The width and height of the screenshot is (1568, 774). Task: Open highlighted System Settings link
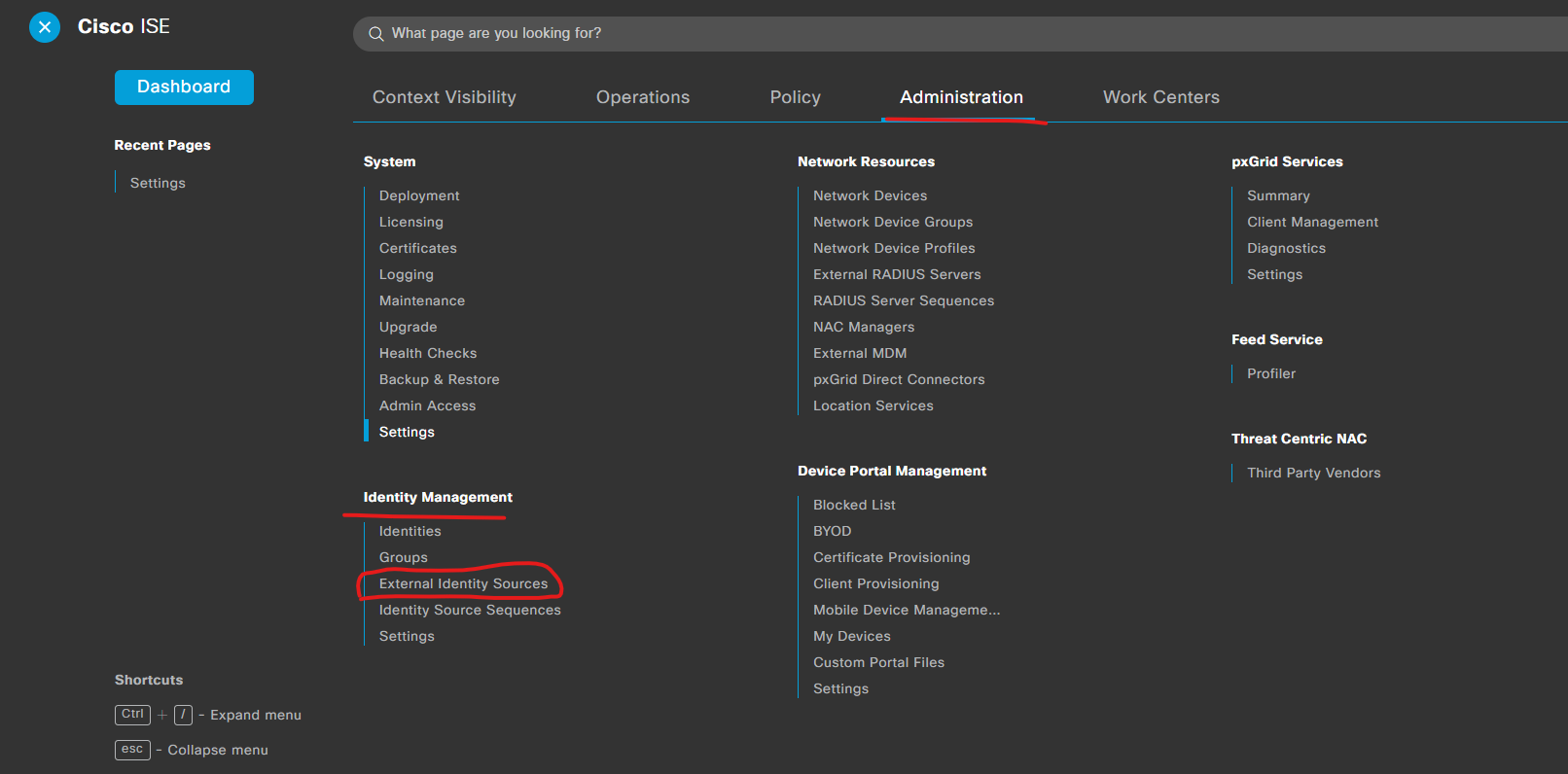[407, 432]
